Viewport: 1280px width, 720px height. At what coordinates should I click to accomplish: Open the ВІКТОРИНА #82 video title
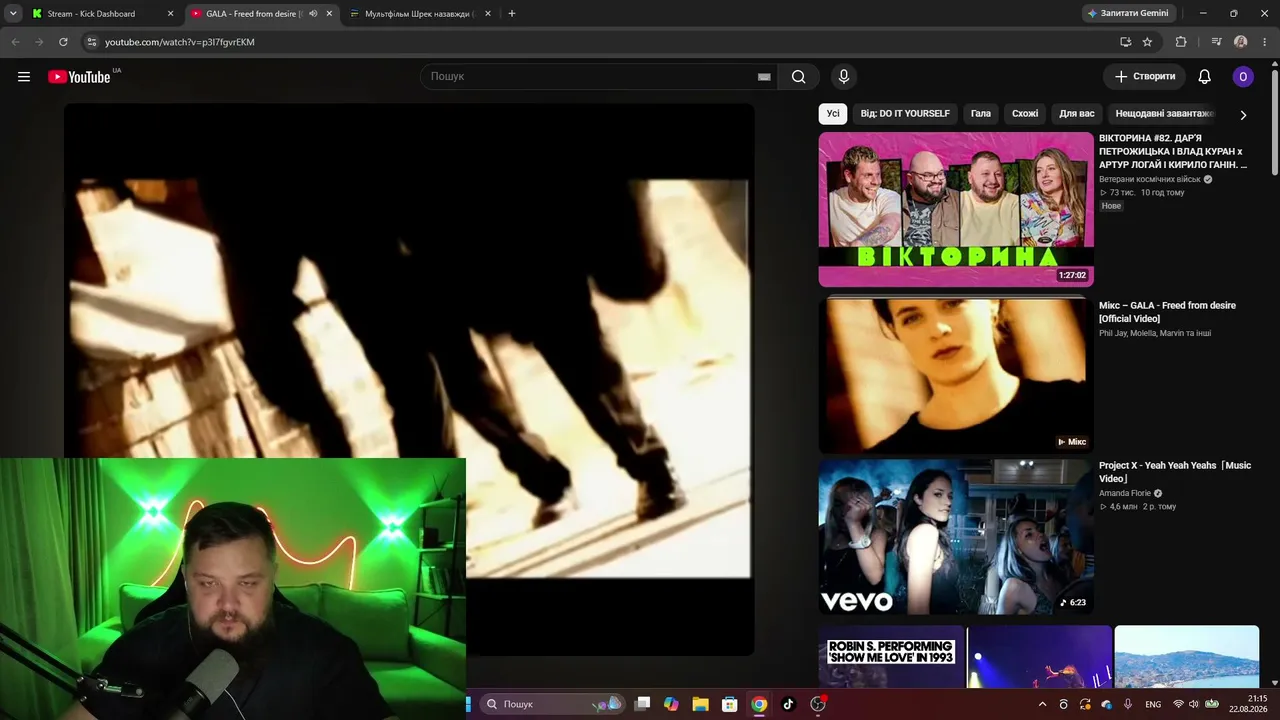[x=1173, y=151]
